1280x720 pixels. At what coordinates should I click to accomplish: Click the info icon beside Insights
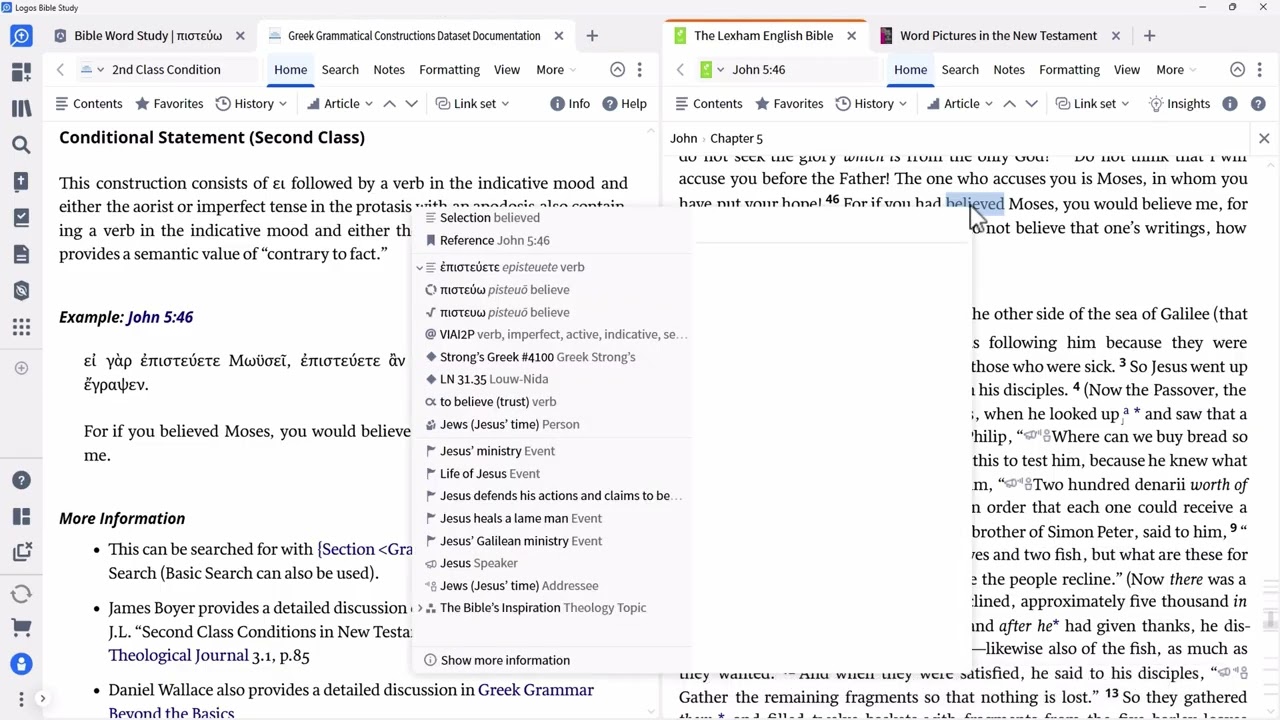click(1230, 104)
